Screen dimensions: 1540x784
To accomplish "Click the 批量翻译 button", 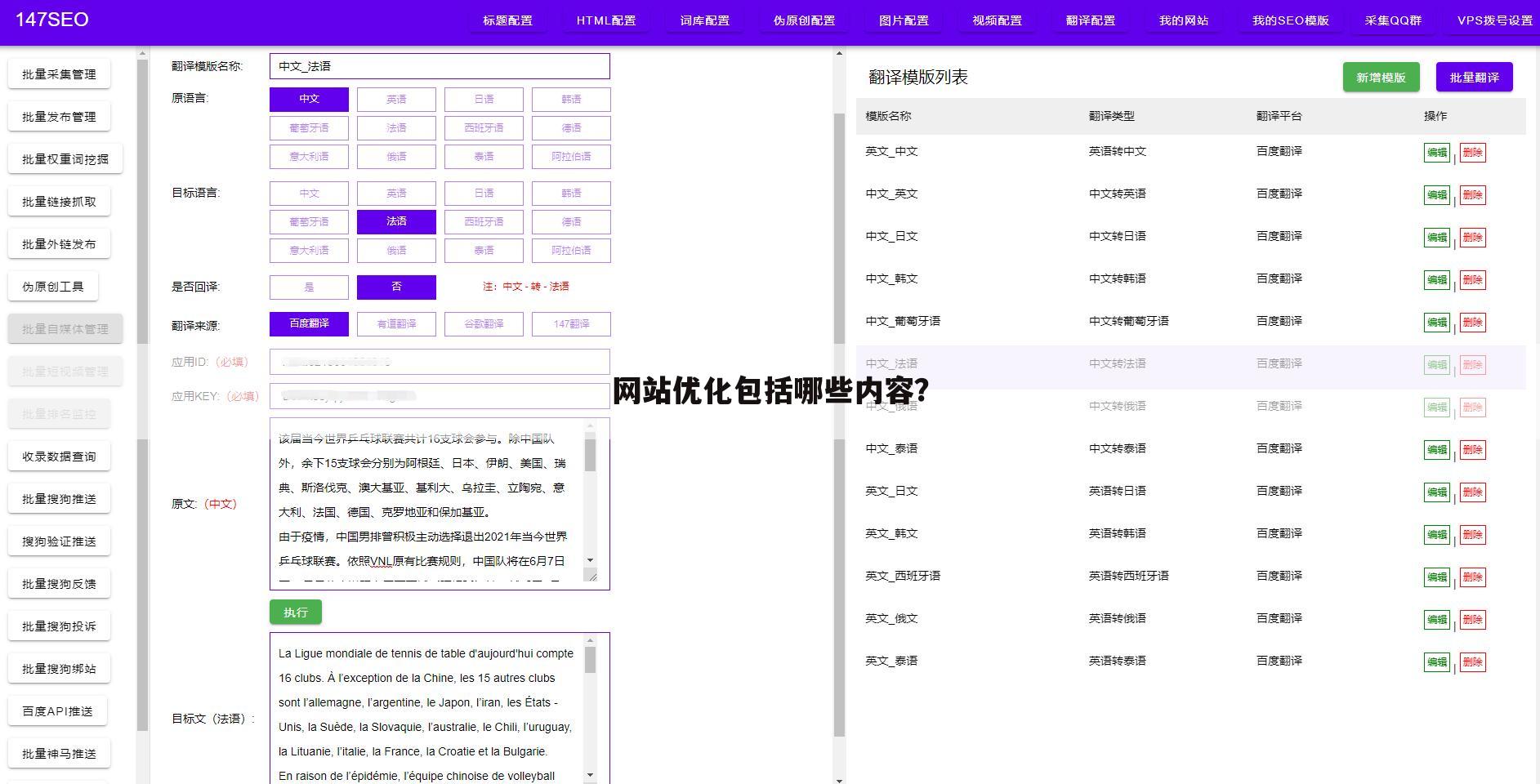I will pos(1474,77).
